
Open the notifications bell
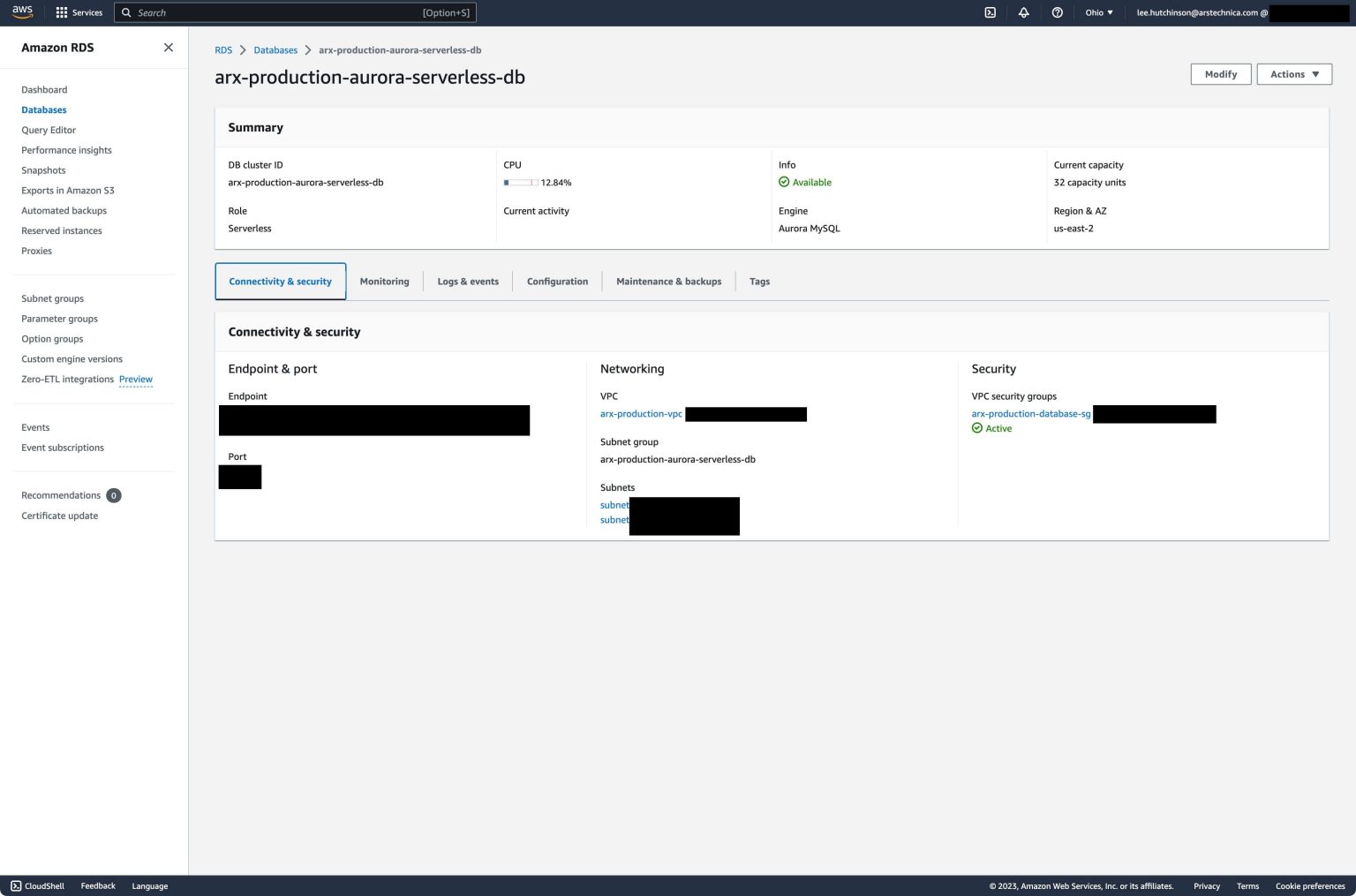tap(1024, 12)
